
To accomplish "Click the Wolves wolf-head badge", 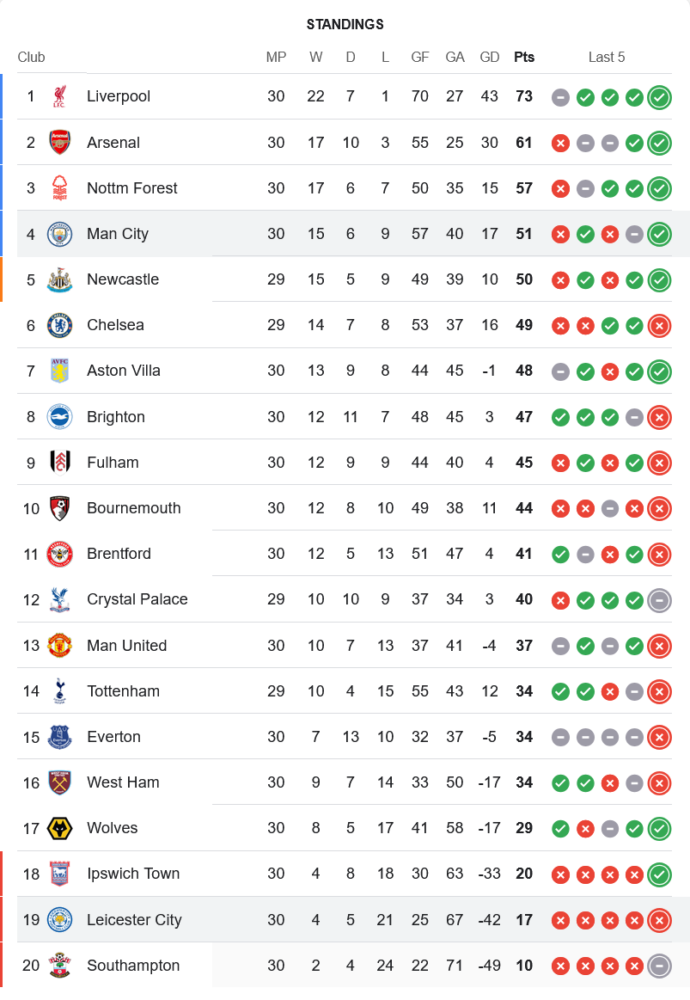I will (x=60, y=828).
